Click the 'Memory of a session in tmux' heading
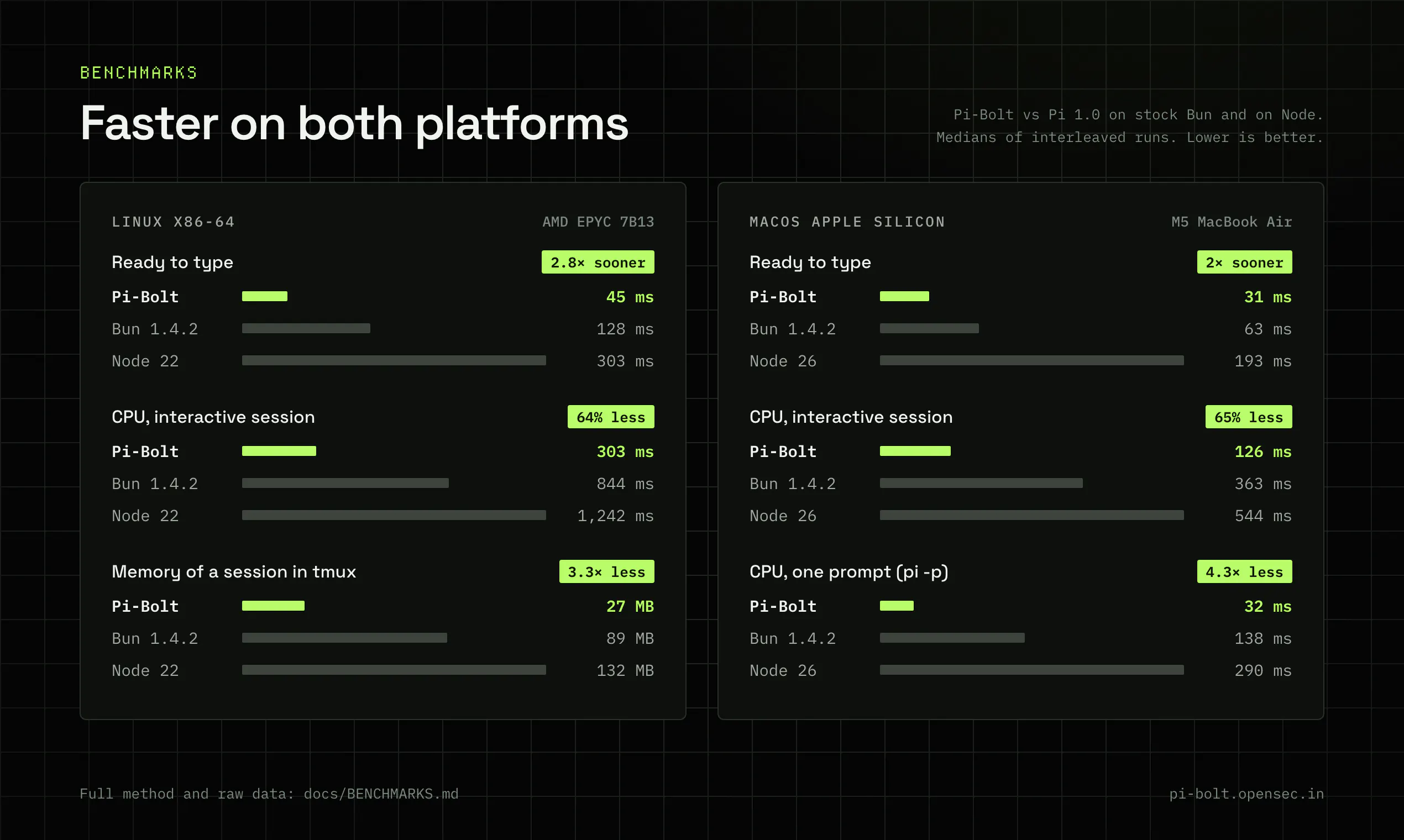The width and height of the screenshot is (1404, 840). tap(234, 572)
